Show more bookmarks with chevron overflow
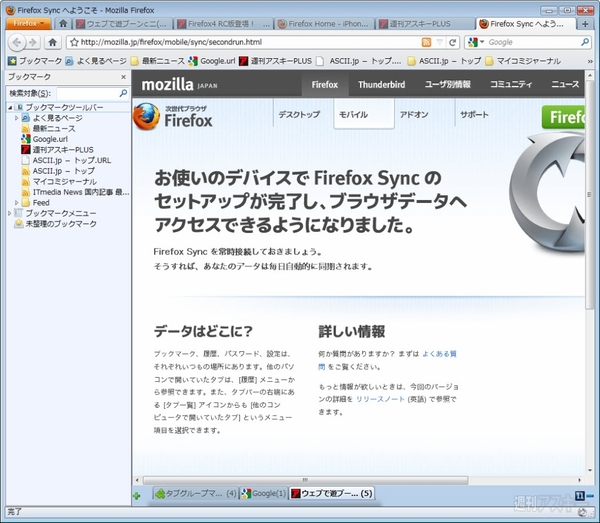This screenshot has width=600, height=523. [x=590, y=61]
